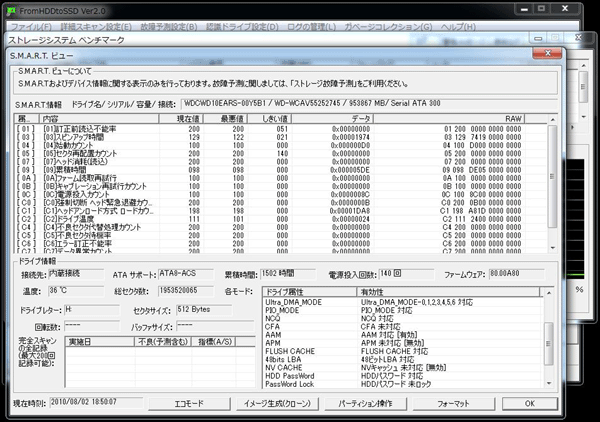This screenshot has width=600, height=422.
Task: Open the 認識ドライブ設定(D) menu
Action: pos(242,27)
